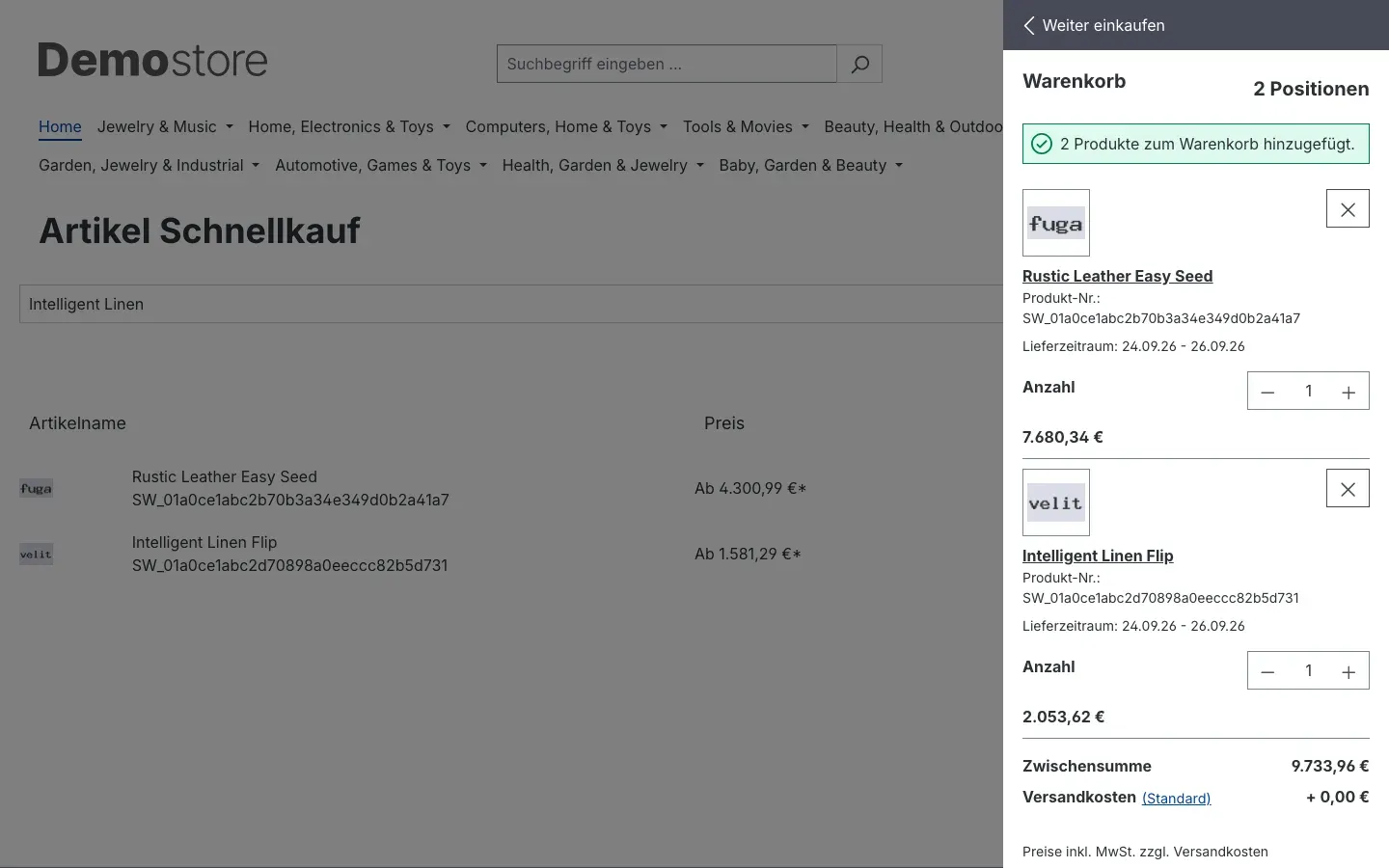Decrease quantity of Intelligent Linen Flip
Screen dimensions: 1389x868
pyautogui.click(x=1267, y=671)
